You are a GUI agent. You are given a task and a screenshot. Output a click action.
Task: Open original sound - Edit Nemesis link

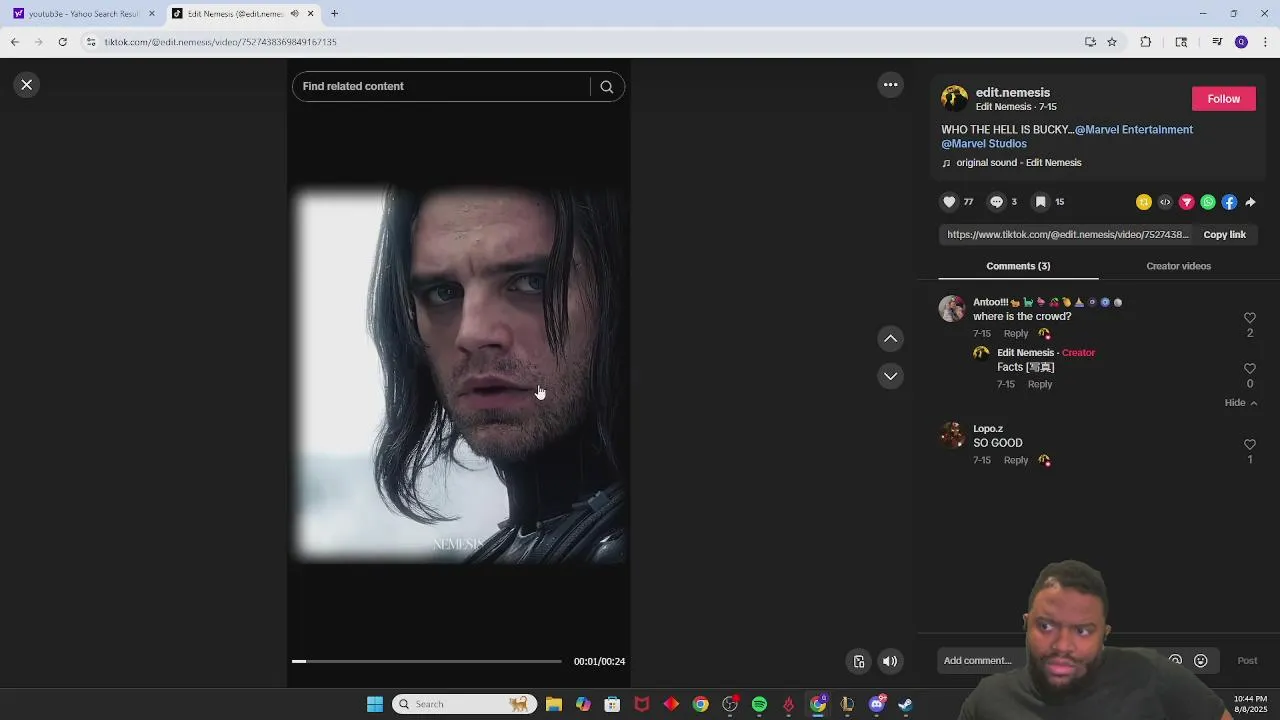click(1018, 163)
